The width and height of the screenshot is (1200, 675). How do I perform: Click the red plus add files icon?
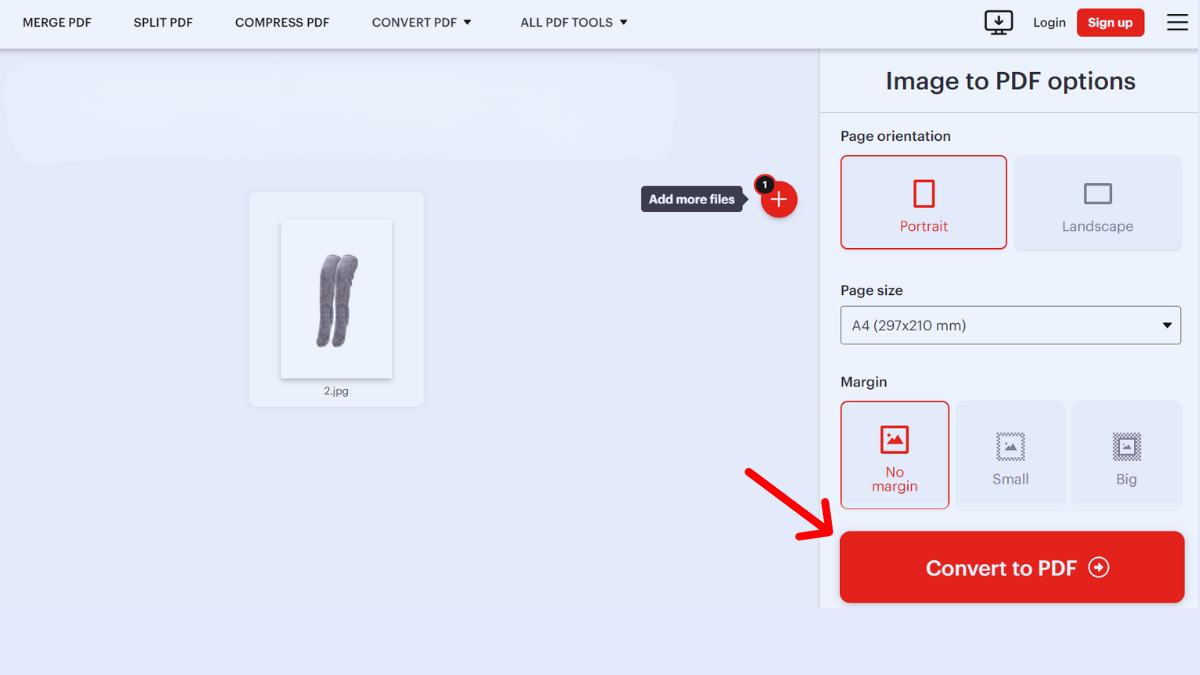[x=779, y=200]
